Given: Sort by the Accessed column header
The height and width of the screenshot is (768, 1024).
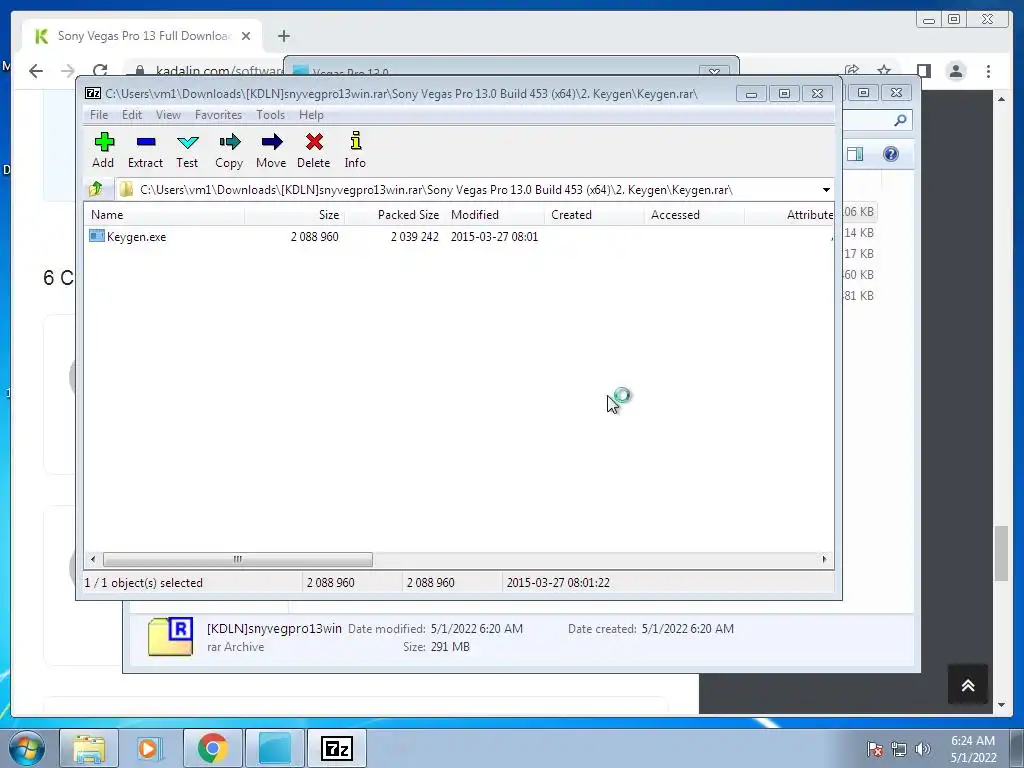Looking at the screenshot, I should pos(694,215).
